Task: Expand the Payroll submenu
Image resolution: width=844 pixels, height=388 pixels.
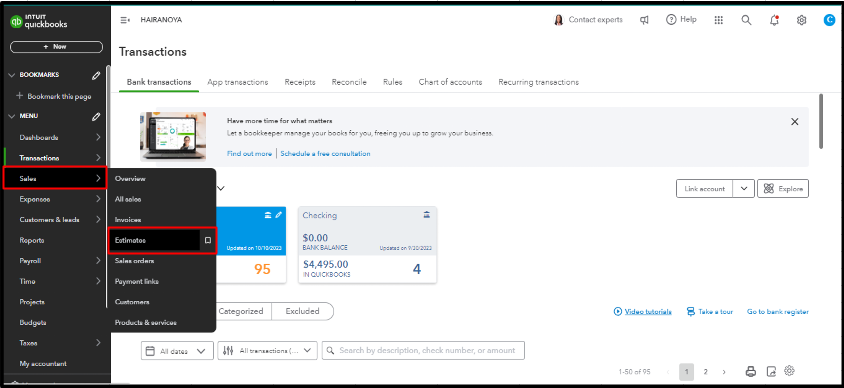Action: 98,260
